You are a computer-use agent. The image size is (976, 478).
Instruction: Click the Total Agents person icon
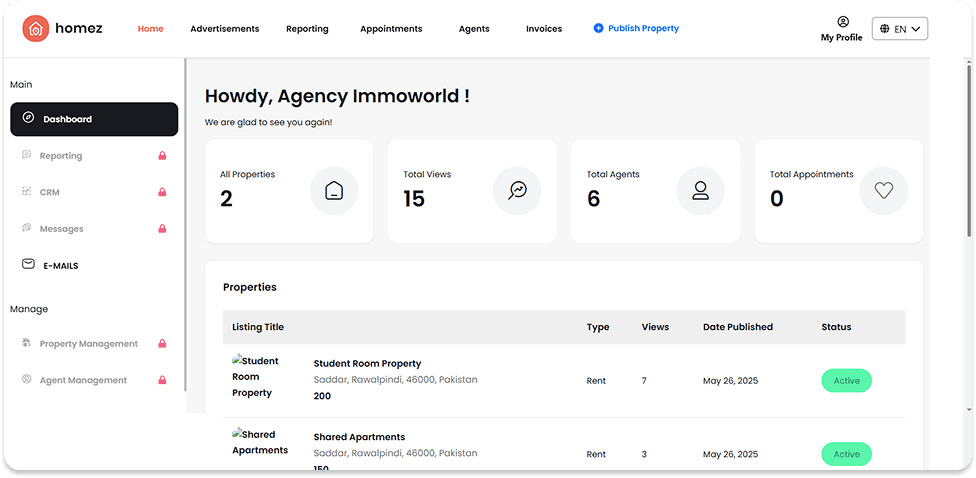click(700, 190)
